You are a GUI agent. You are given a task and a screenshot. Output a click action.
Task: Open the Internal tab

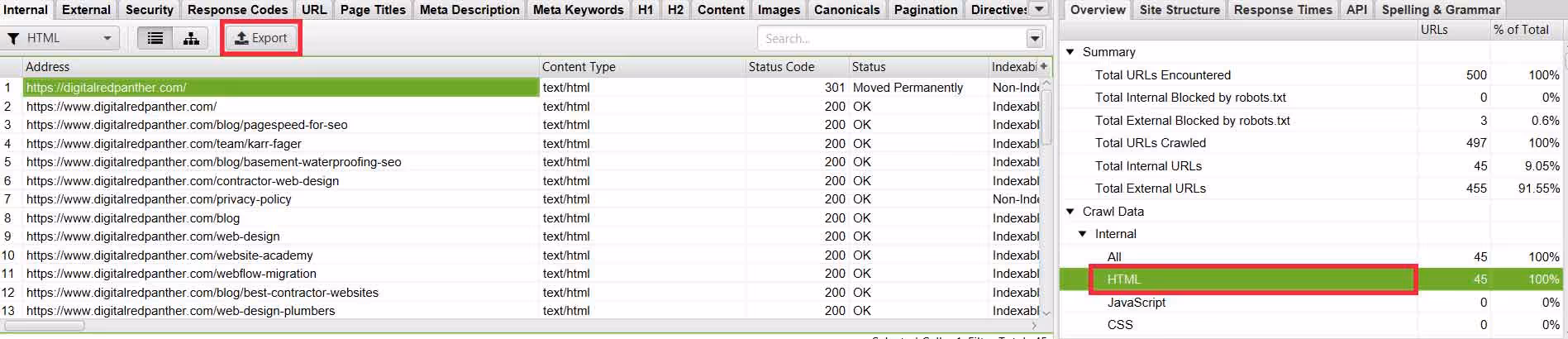[x=26, y=10]
